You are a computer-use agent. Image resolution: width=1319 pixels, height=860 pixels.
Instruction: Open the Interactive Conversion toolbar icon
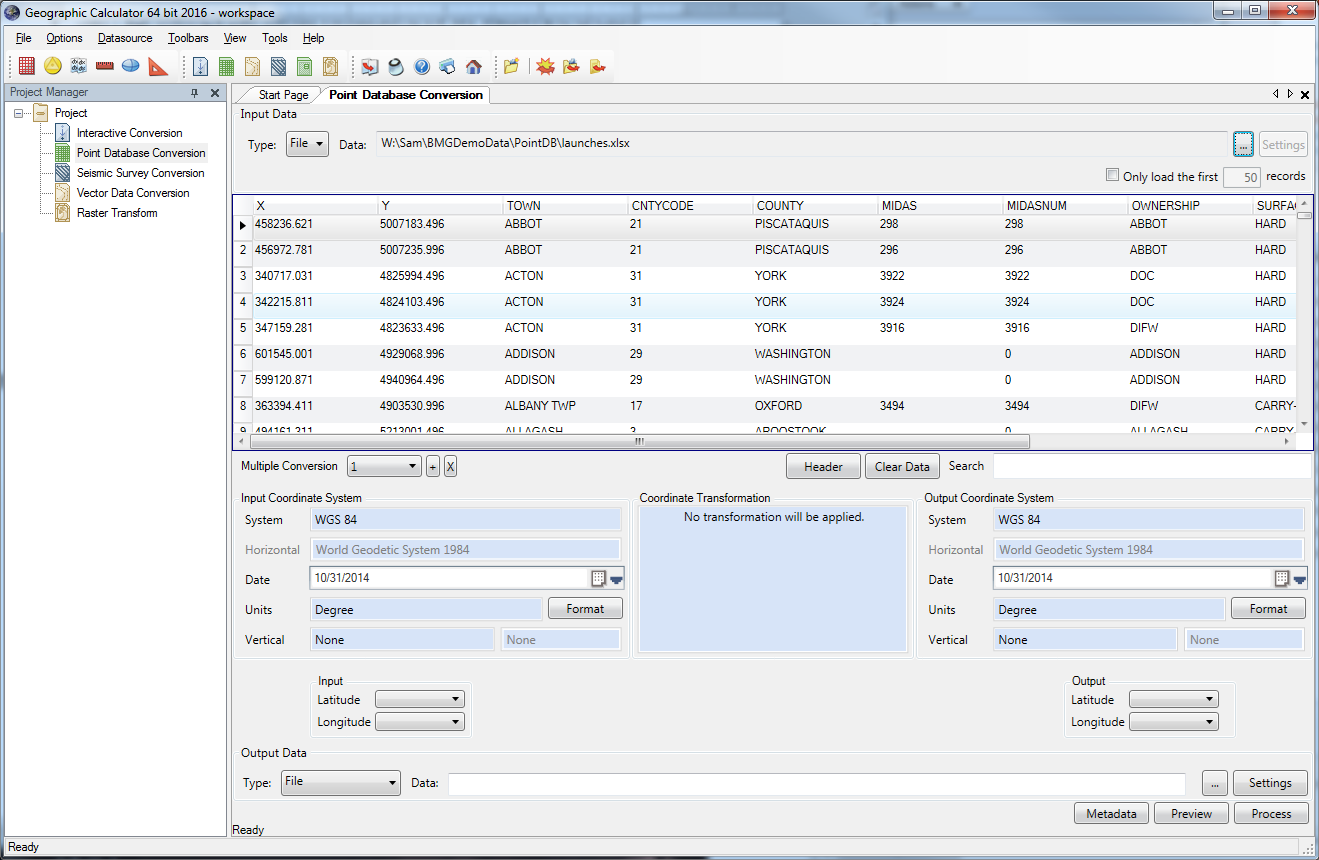(x=200, y=66)
